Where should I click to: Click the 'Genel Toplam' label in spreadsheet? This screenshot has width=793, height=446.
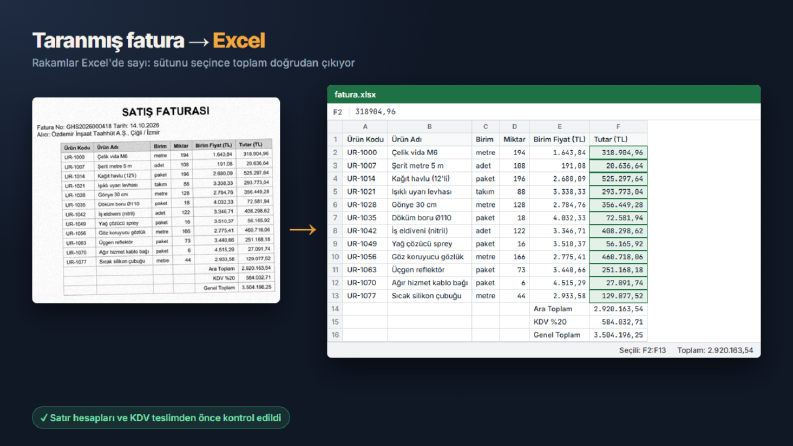559,335
